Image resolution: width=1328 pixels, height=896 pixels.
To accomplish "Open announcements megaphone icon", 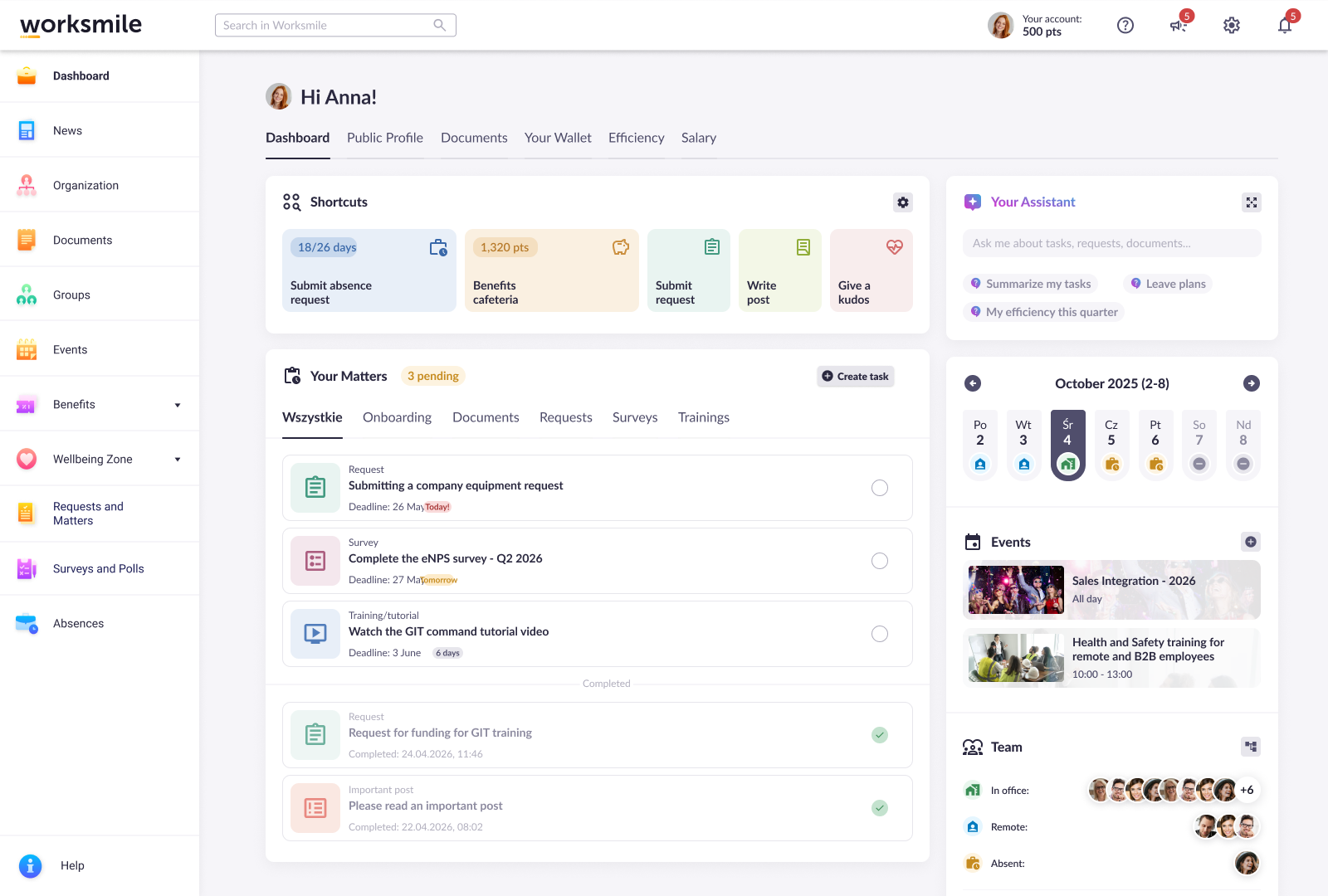I will point(1179,26).
